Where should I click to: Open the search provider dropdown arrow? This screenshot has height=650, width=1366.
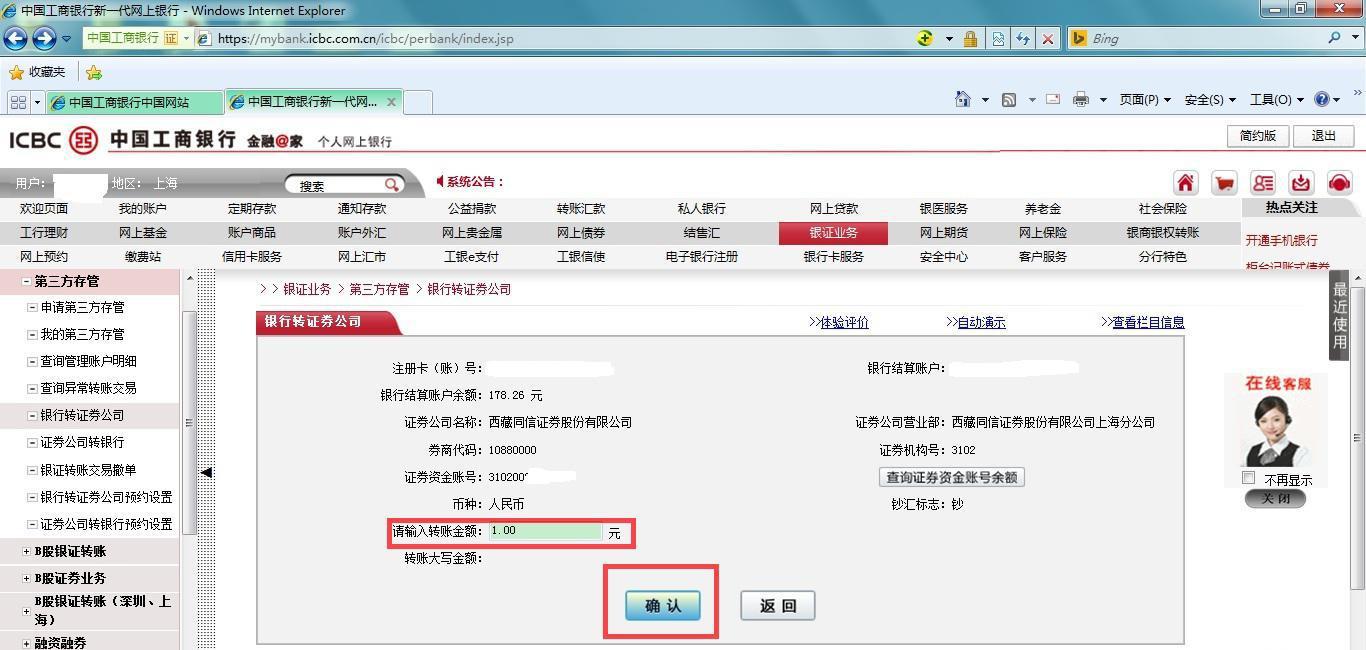(x=1356, y=38)
